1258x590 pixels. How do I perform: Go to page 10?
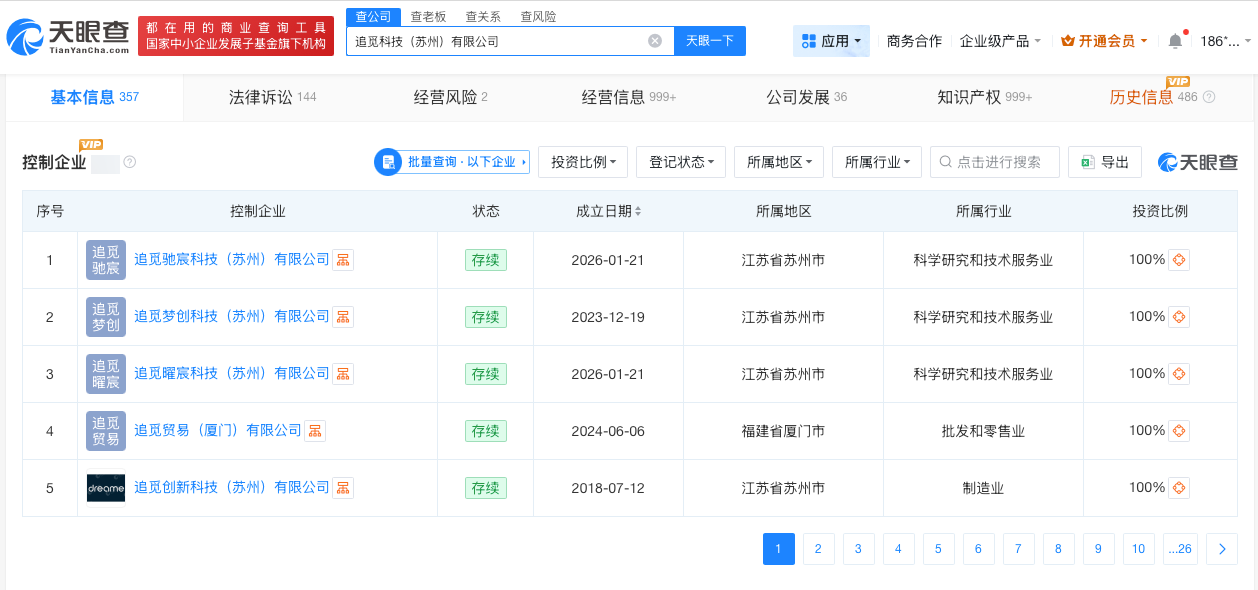click(x=1138, y=548)
